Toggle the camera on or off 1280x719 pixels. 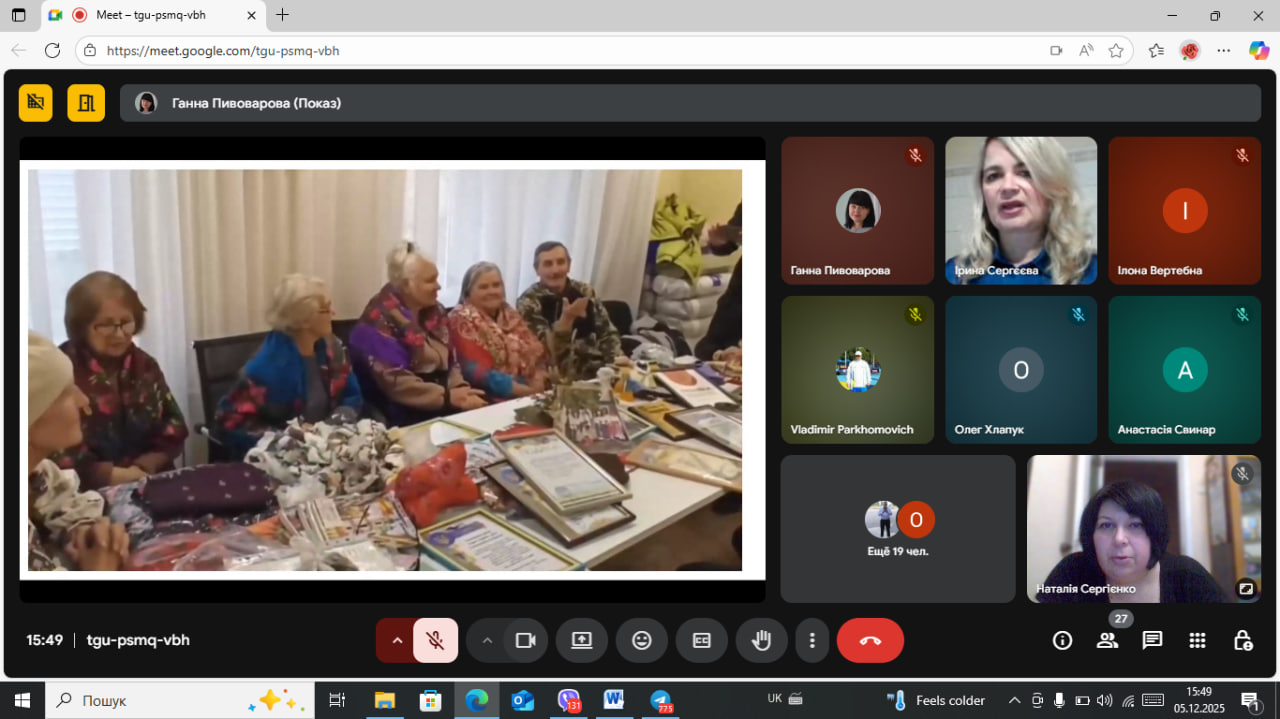pos(525,641)
